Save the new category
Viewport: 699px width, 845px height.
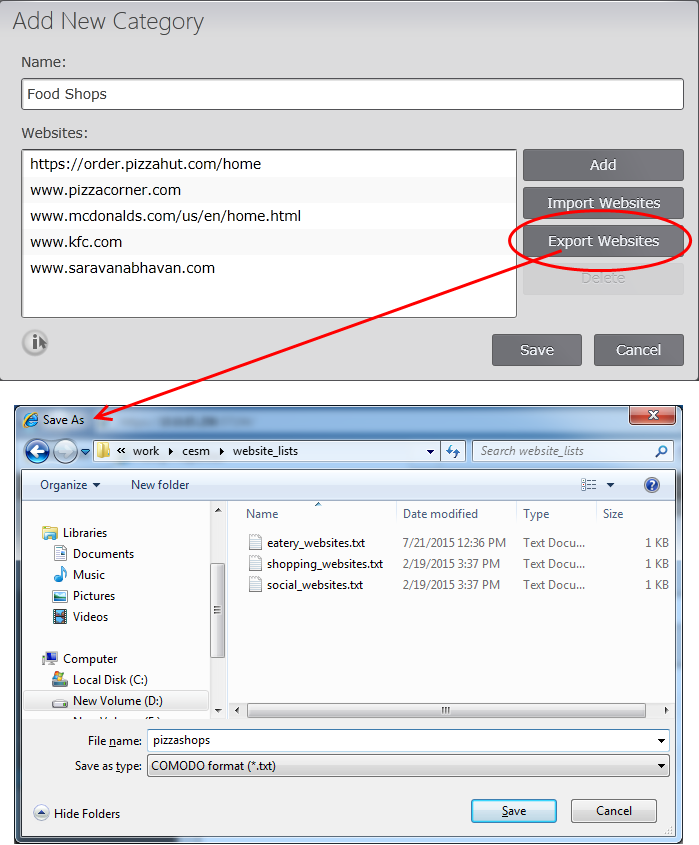[x=537, y=350]
